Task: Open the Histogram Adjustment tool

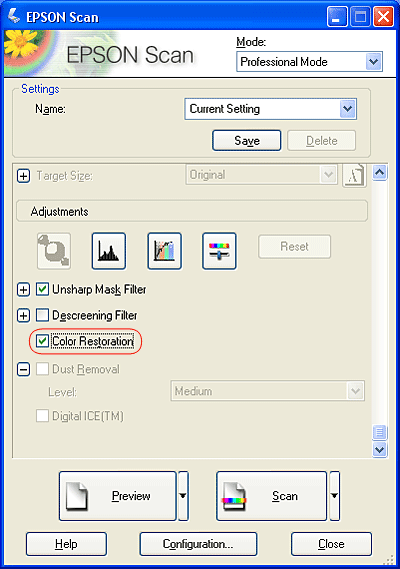Action: pyautogui.click(x=109, y=251)
